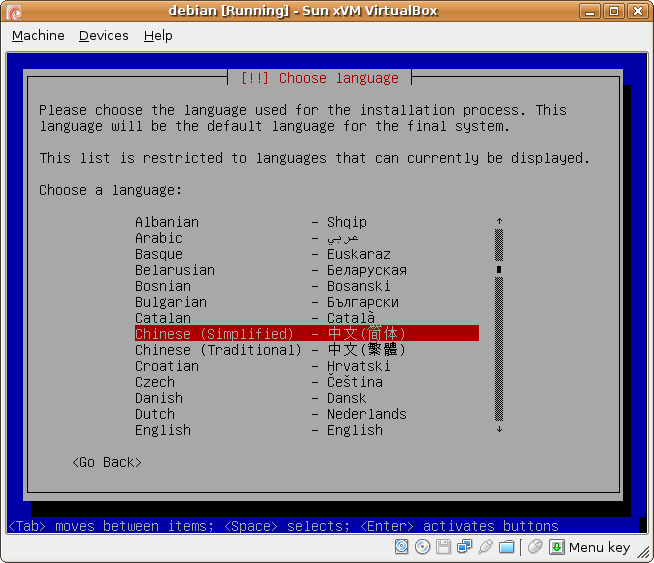The width and height of the screenshot is (654, 563).
Task: Open the Devices menu
Action: coord(104,36)
